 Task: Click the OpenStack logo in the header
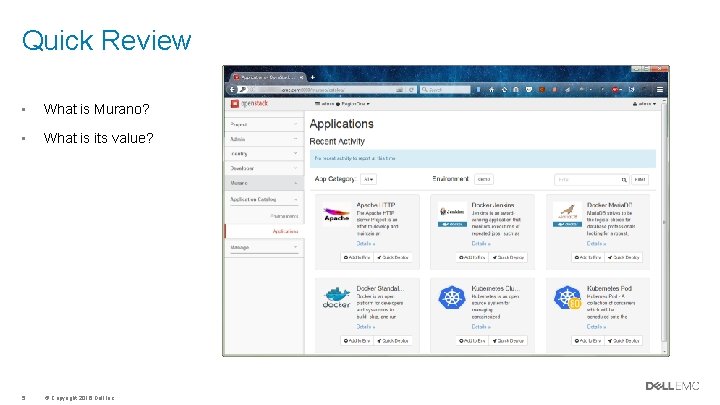(x=249, y=103)
